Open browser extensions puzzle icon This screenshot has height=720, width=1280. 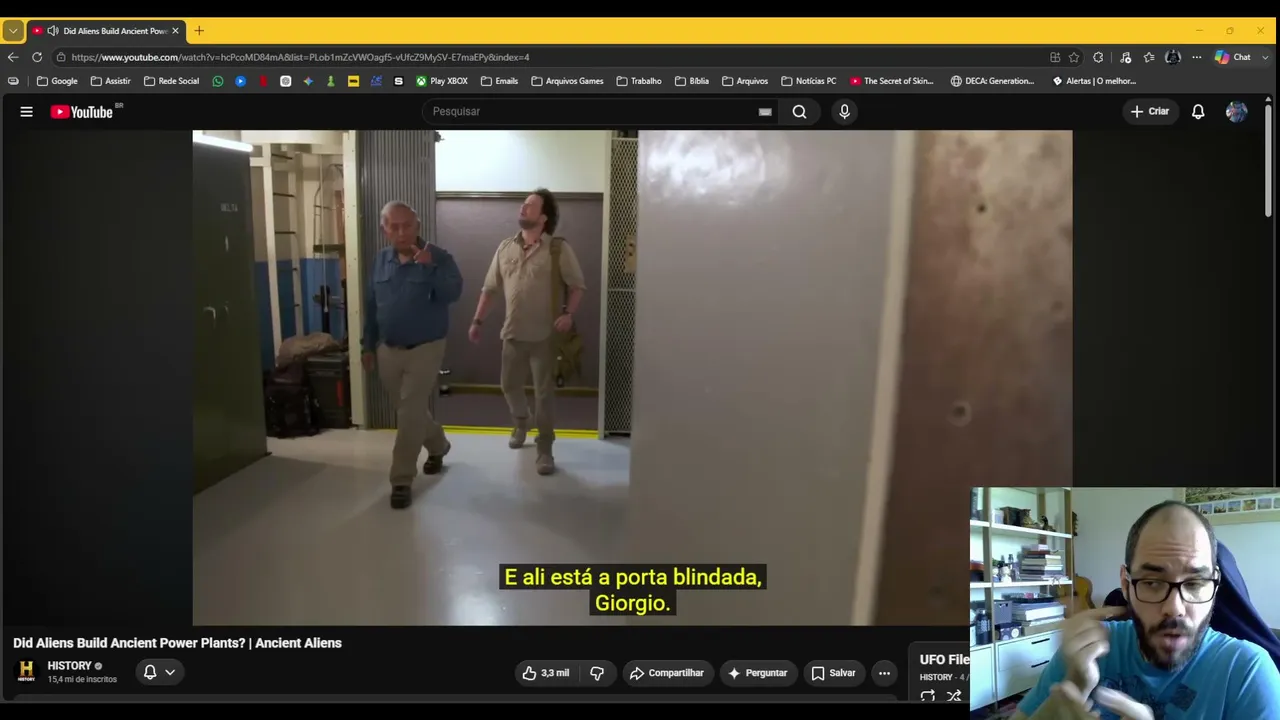click(1098, 57)
